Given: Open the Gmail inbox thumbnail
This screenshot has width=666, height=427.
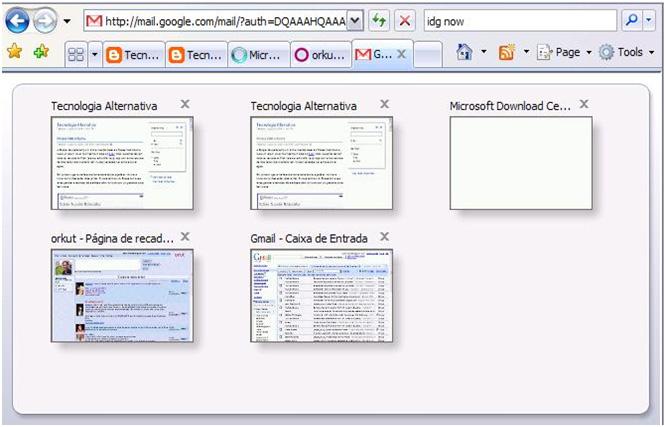Looking at the screenshot, I should point(322,296).
